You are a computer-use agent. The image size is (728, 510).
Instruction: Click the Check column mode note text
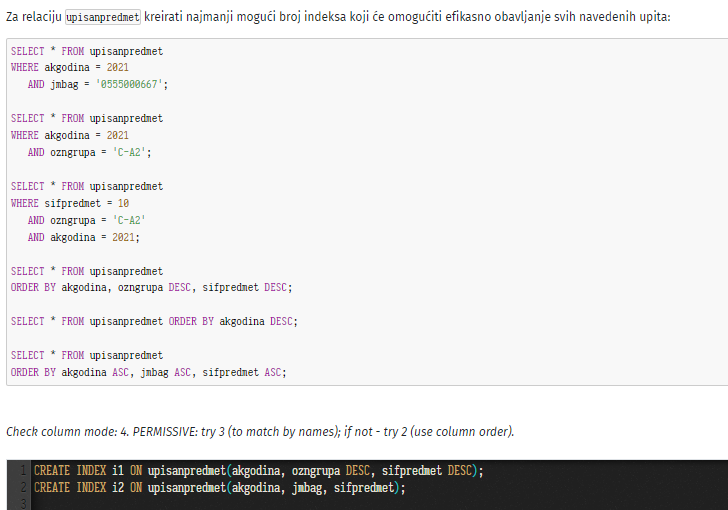pos(260,432)
